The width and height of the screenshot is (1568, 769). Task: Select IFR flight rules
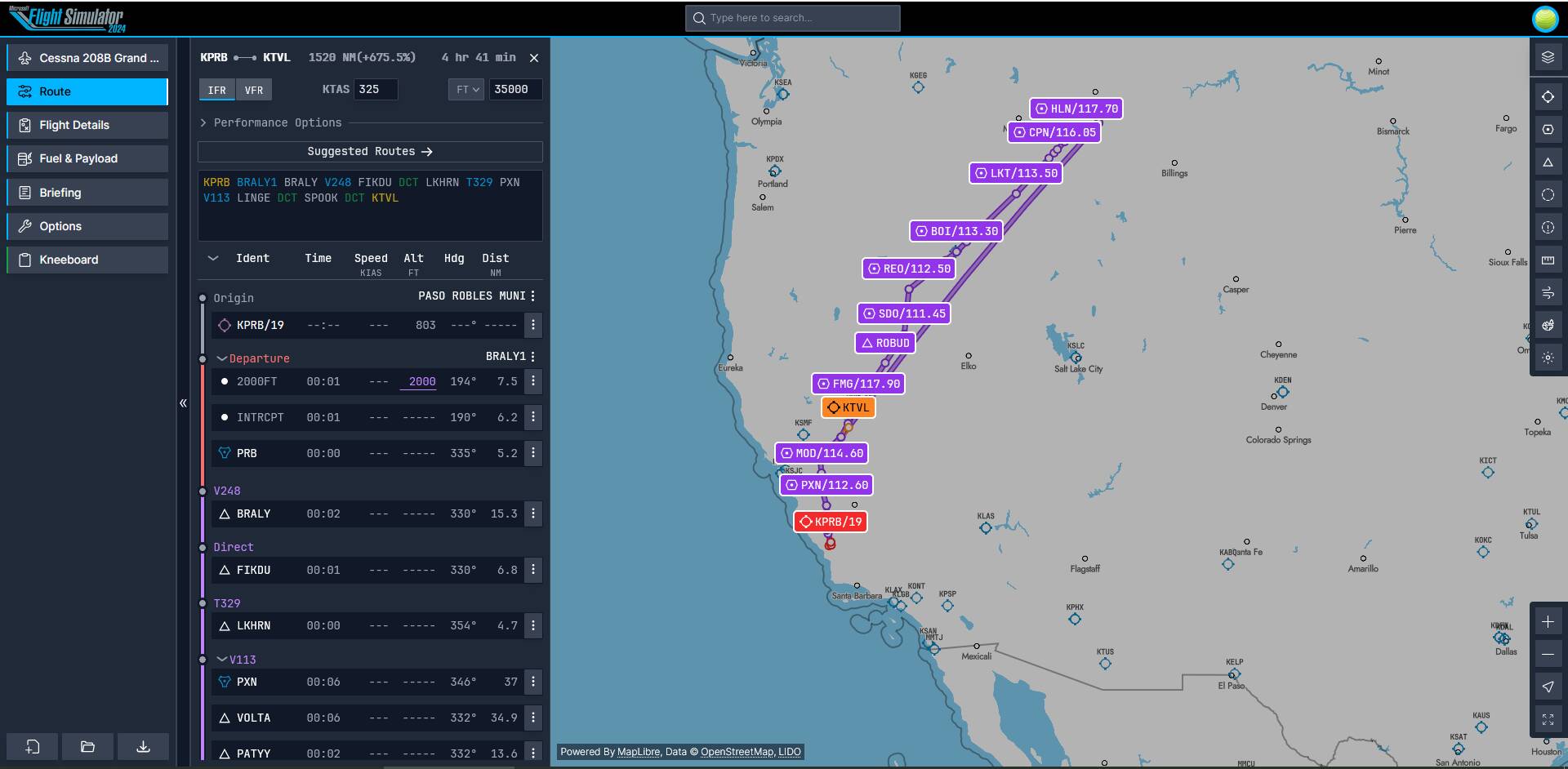tap(217, 90)
